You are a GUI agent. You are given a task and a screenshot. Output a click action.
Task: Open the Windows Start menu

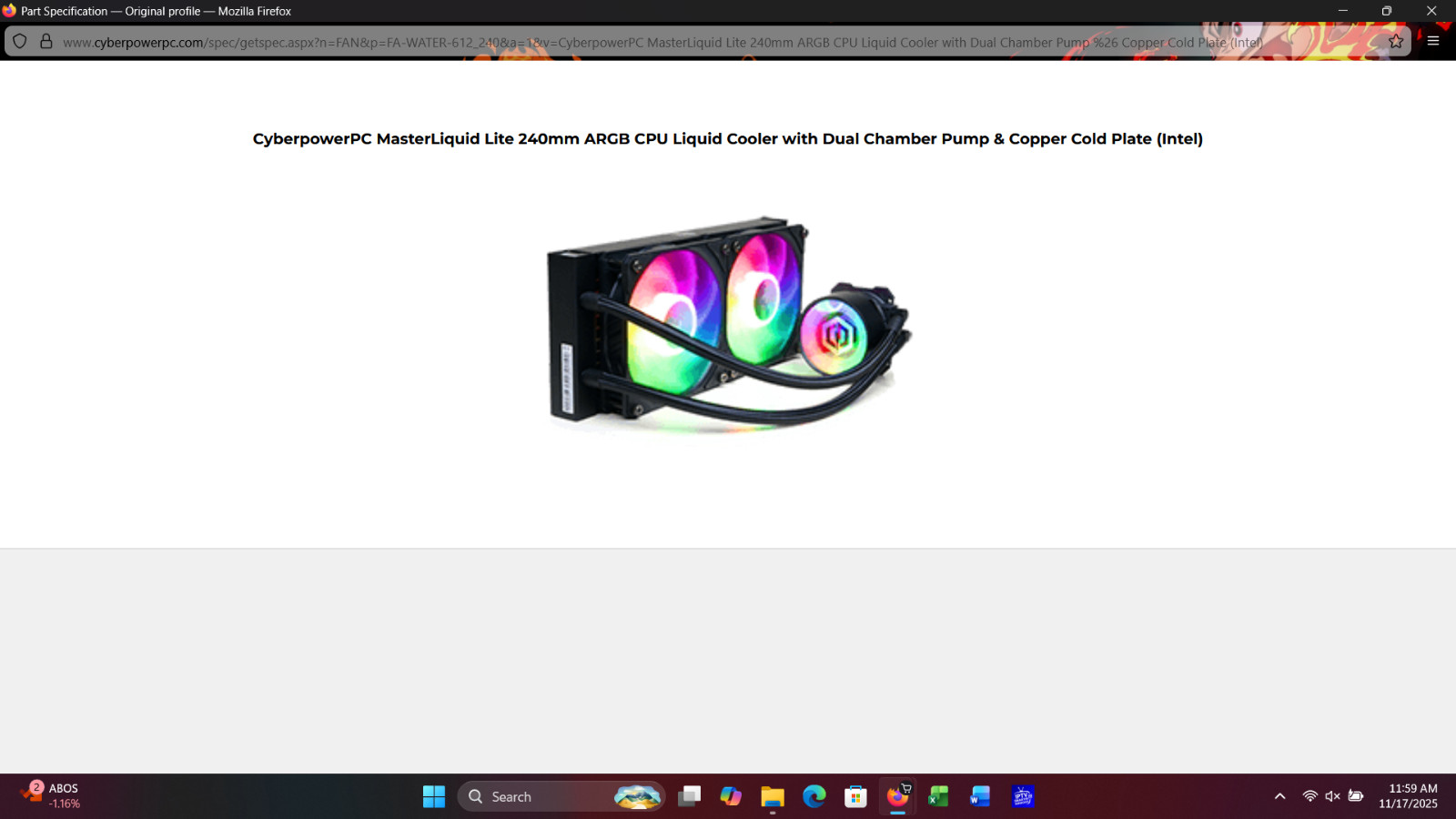[434, 796]
